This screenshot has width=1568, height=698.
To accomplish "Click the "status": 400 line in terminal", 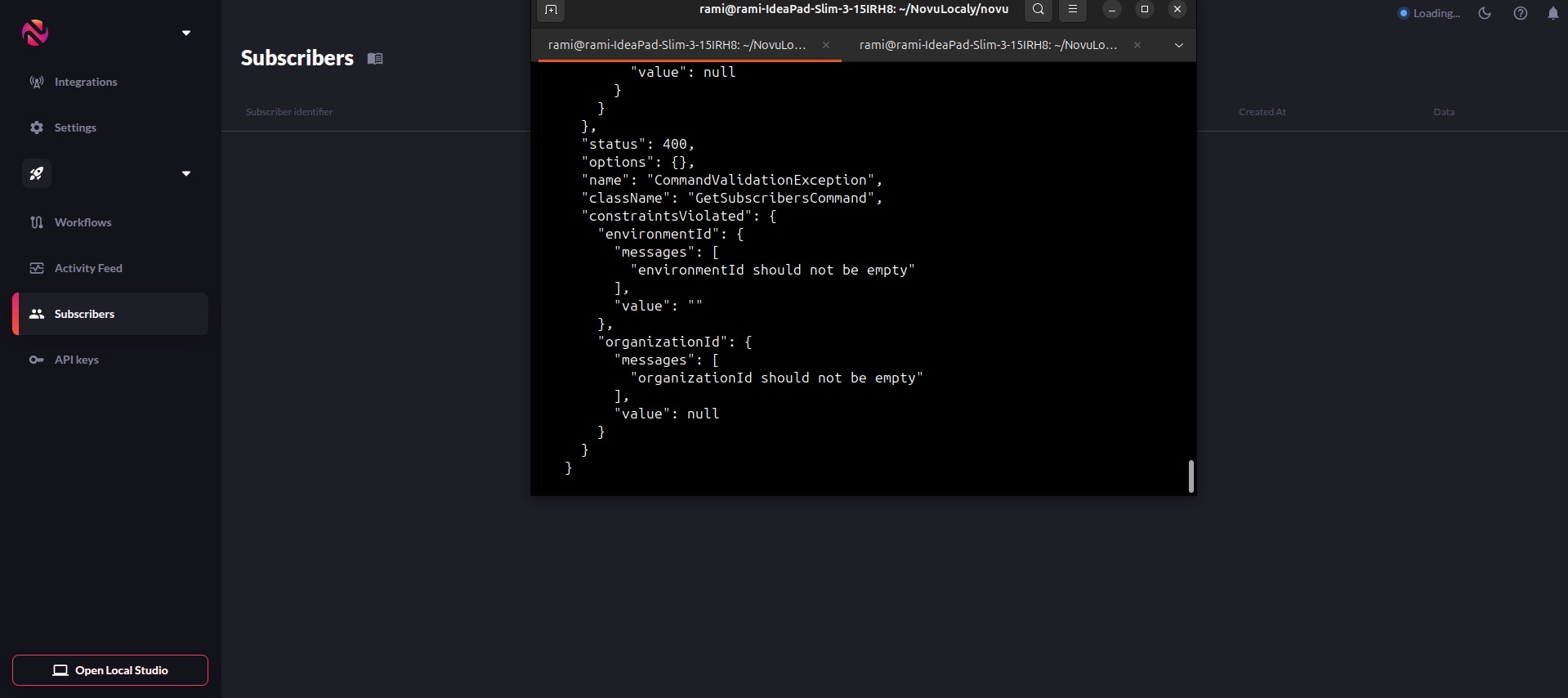I will [638, 144].
